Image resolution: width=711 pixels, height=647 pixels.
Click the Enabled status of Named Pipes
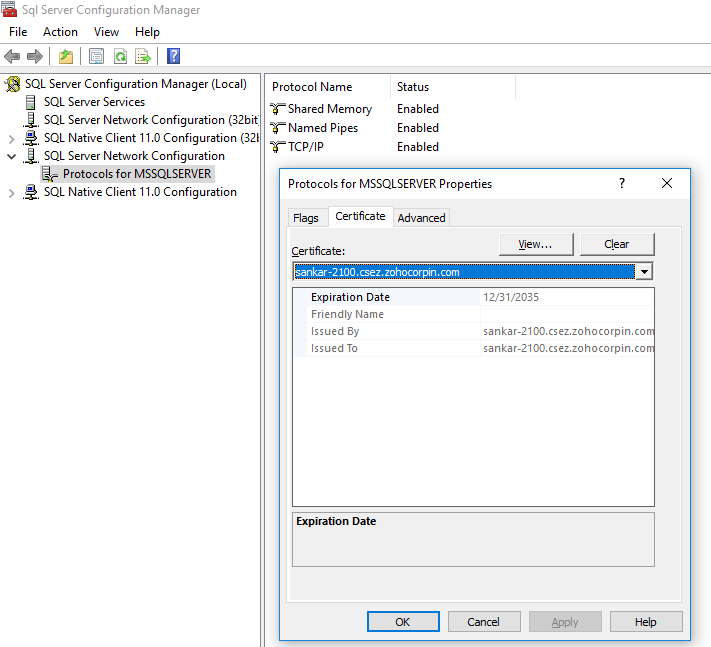click(418, 128)
